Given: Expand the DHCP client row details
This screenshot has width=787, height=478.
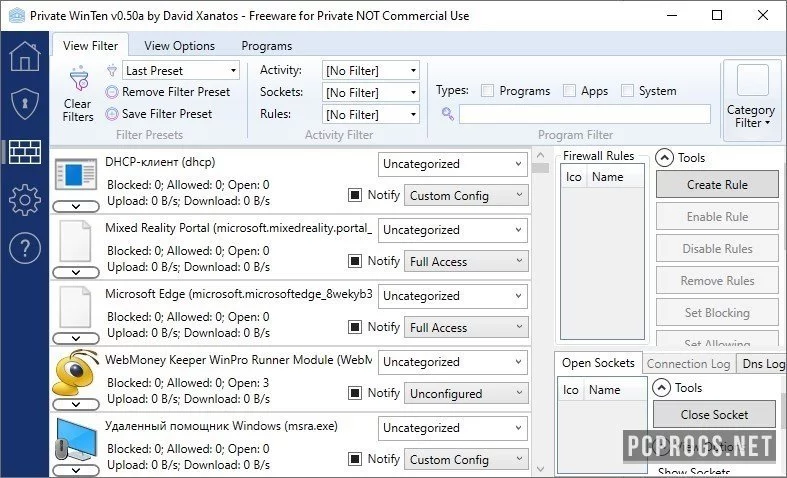Looking at the screenshot, I should (76, 206).
